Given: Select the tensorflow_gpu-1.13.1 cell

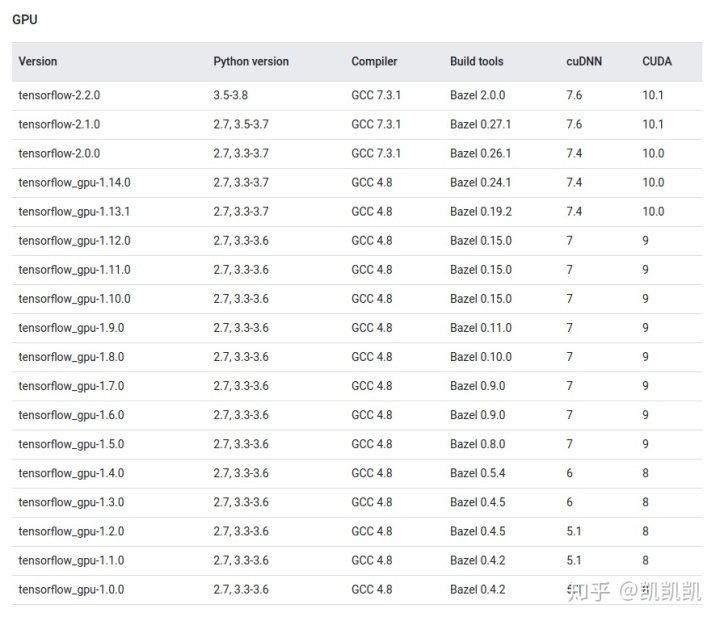Looking at the screenshot, I should [74, 212].
